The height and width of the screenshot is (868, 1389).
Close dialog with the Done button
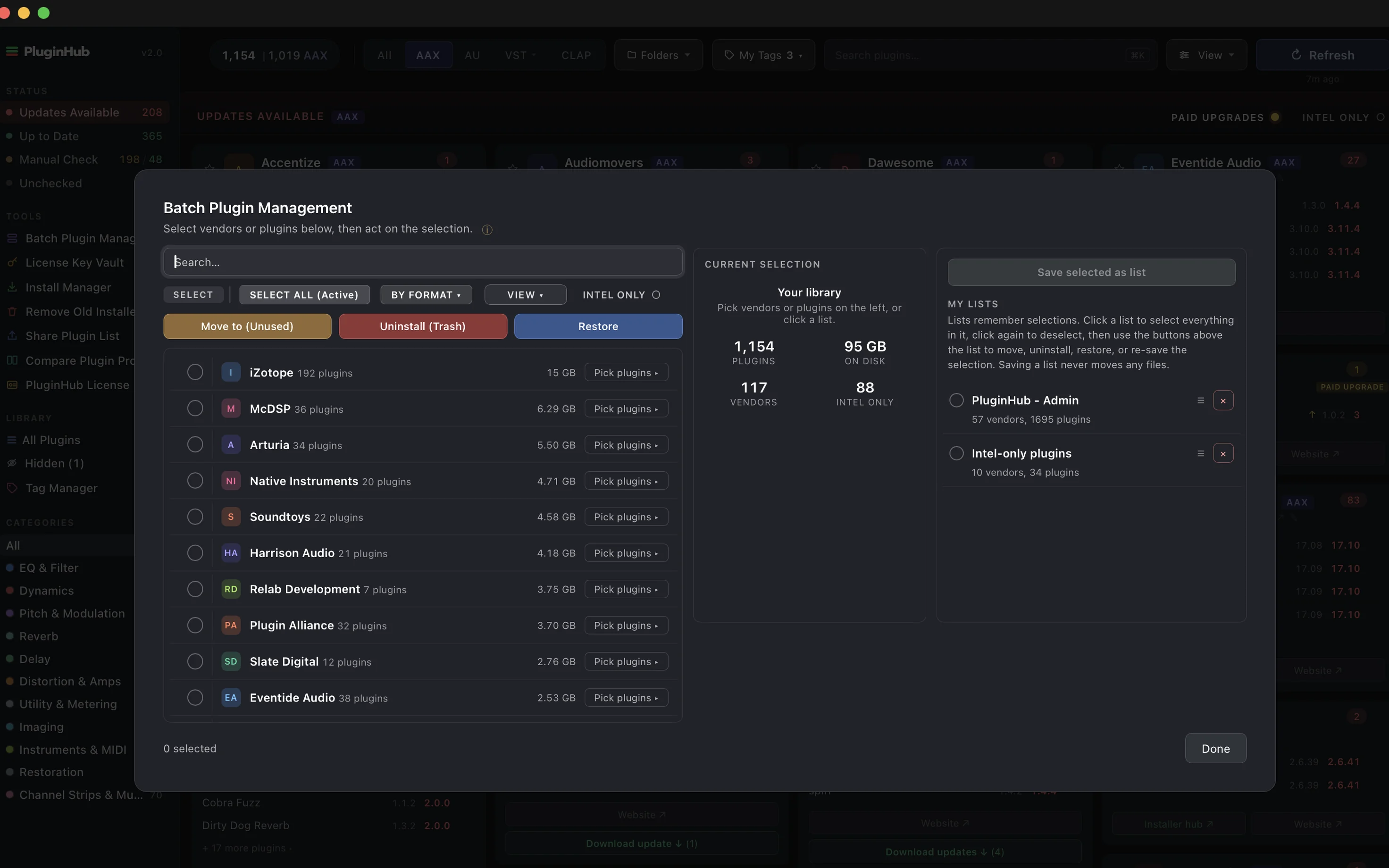point(1216,749)
